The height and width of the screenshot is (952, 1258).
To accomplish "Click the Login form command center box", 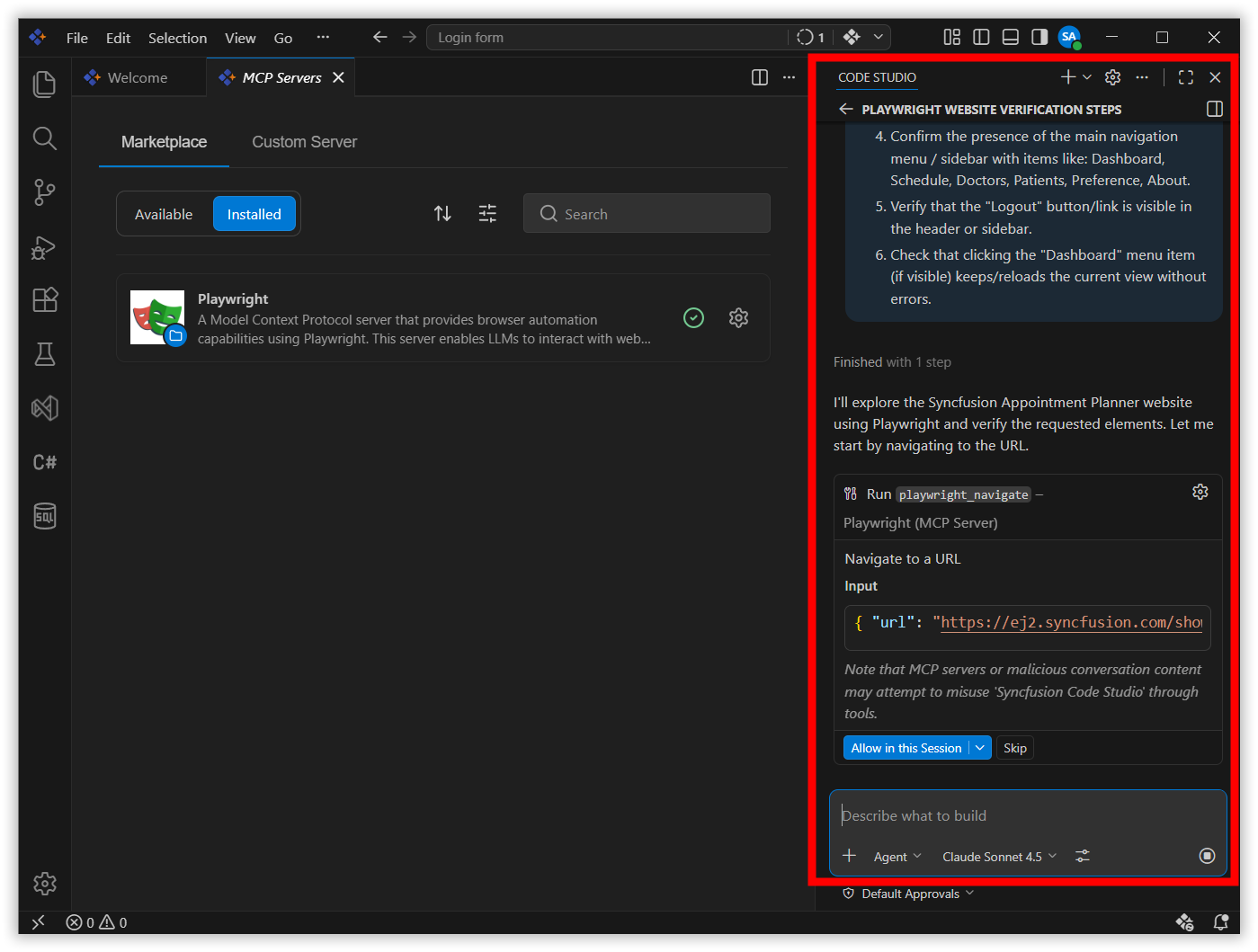I will (607, 37).
